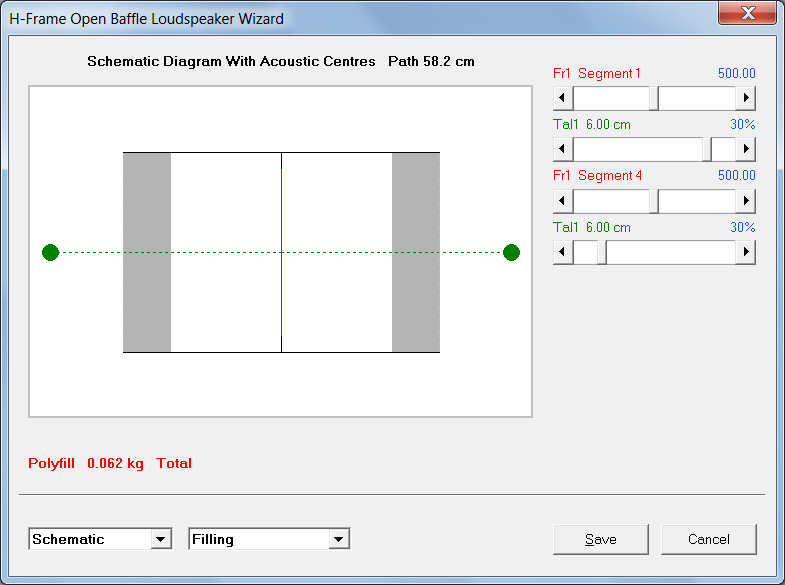Click the Fr1 Segment 4 slider thumb
785x585 pixels.
654,201
